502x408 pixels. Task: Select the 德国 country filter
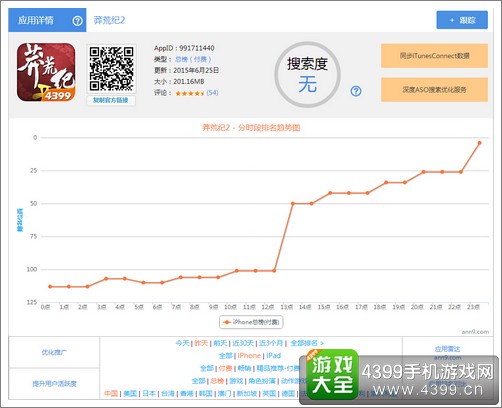[x=288, y=393]
